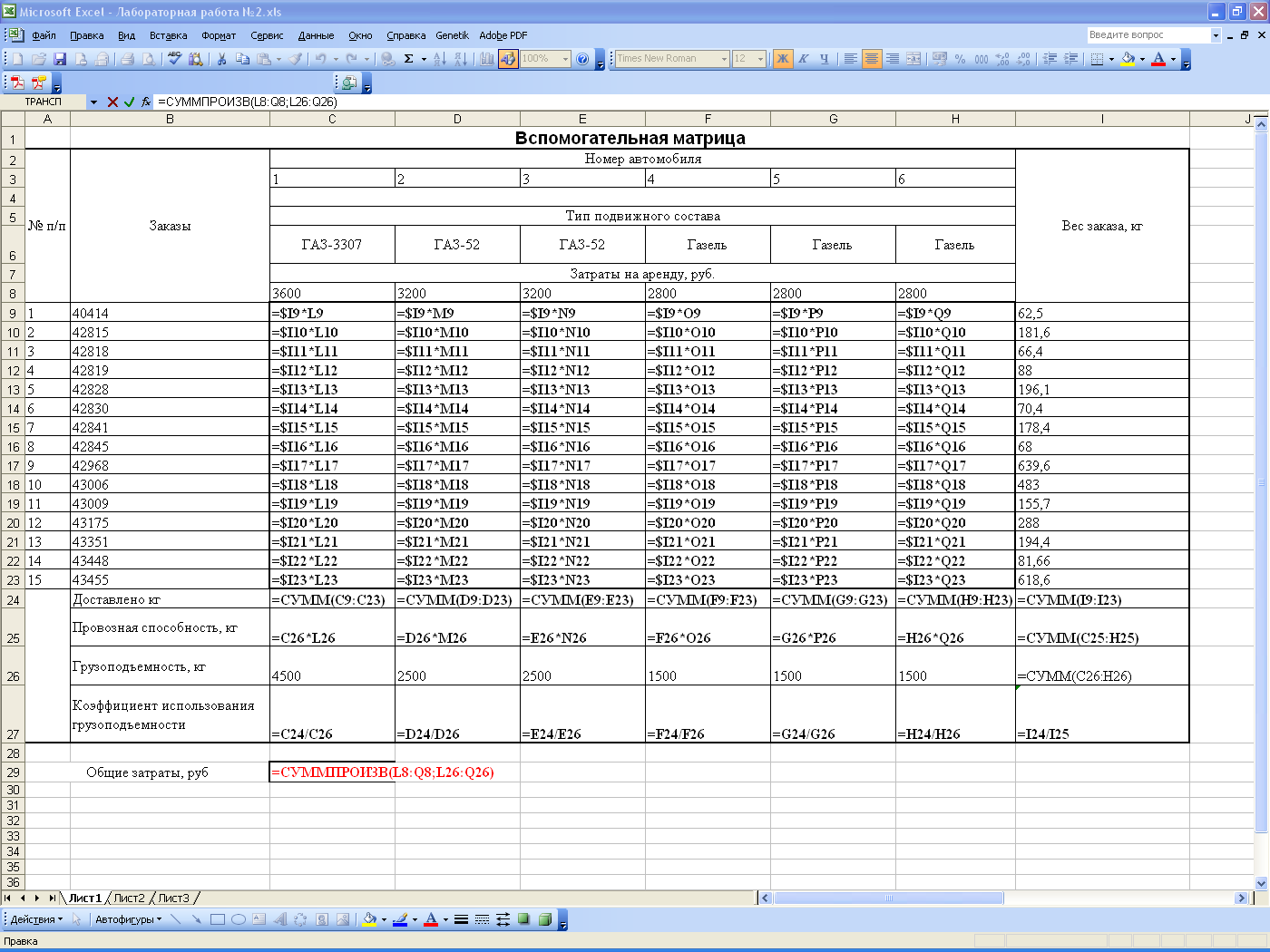Image resolution: width=1270 pixels, height=952 pixels.
Task: Open the font name dropdown Times New Roman
Action: (724, 59)
